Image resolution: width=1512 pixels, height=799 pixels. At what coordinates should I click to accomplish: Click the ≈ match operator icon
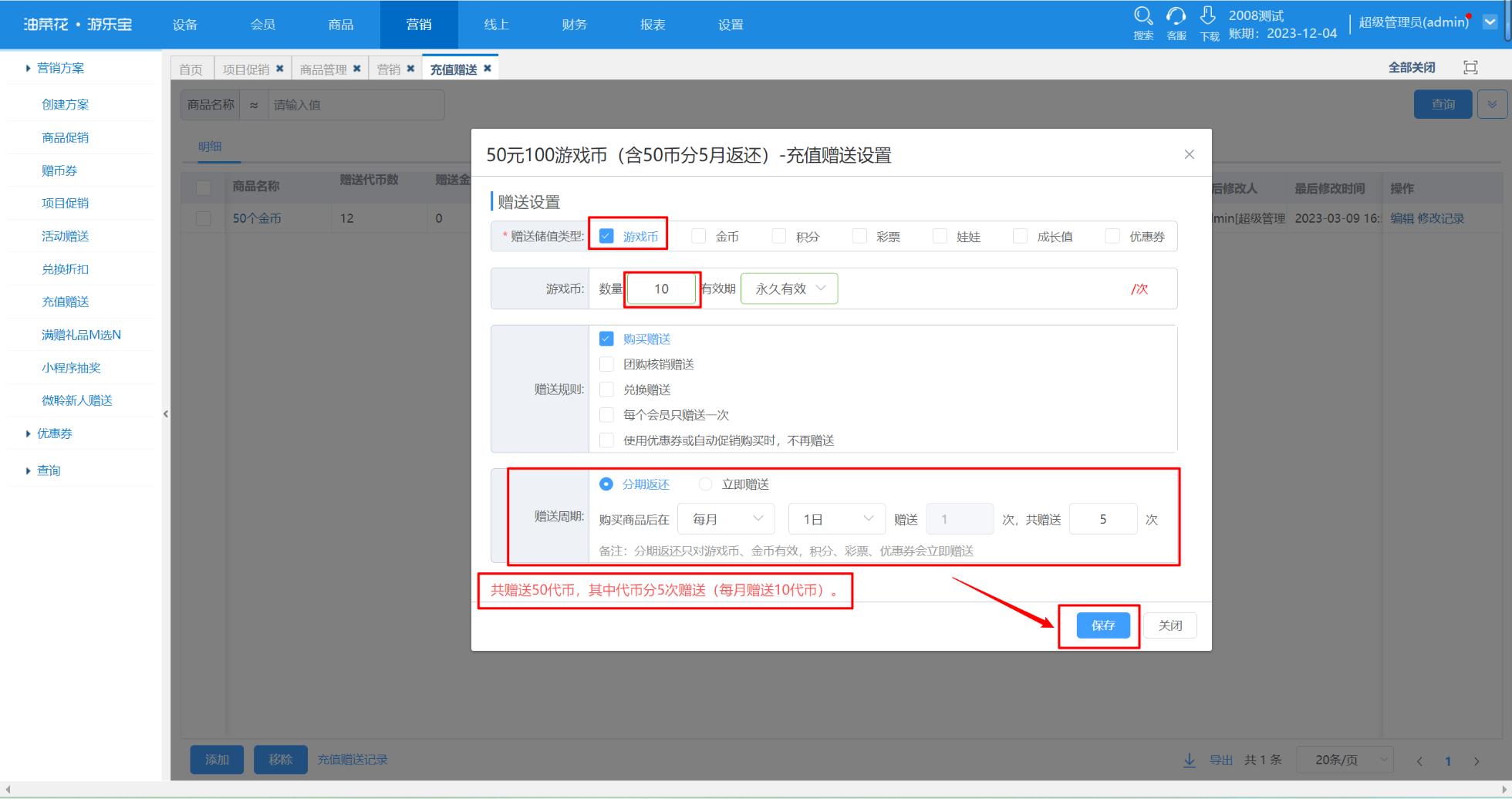(254, 105)
